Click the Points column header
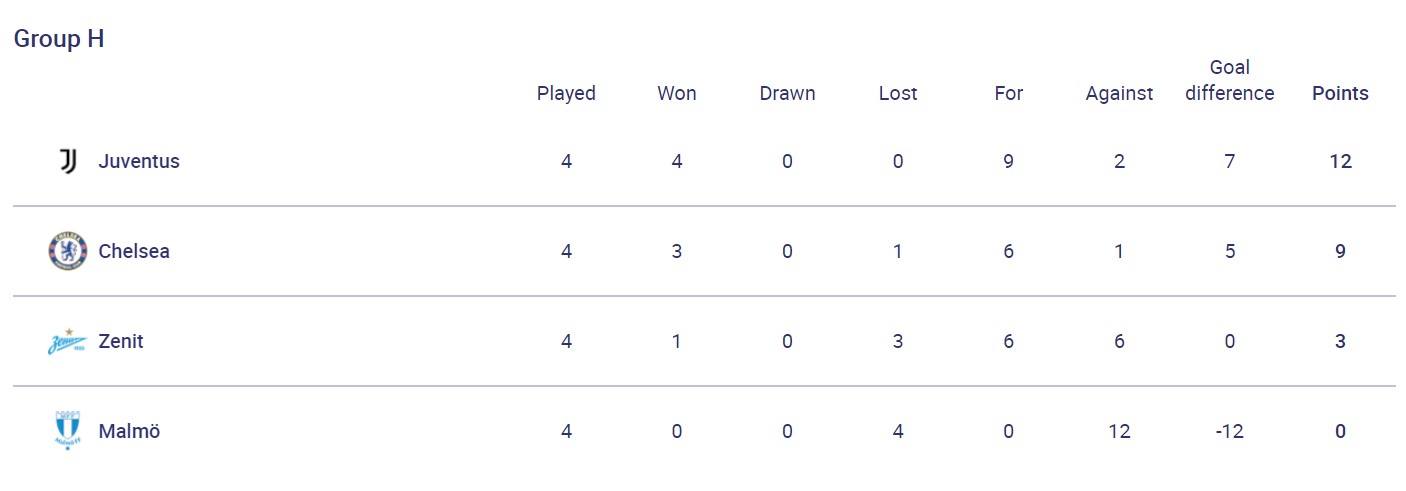This screenshot has width=1406, height=491. 1340,93
